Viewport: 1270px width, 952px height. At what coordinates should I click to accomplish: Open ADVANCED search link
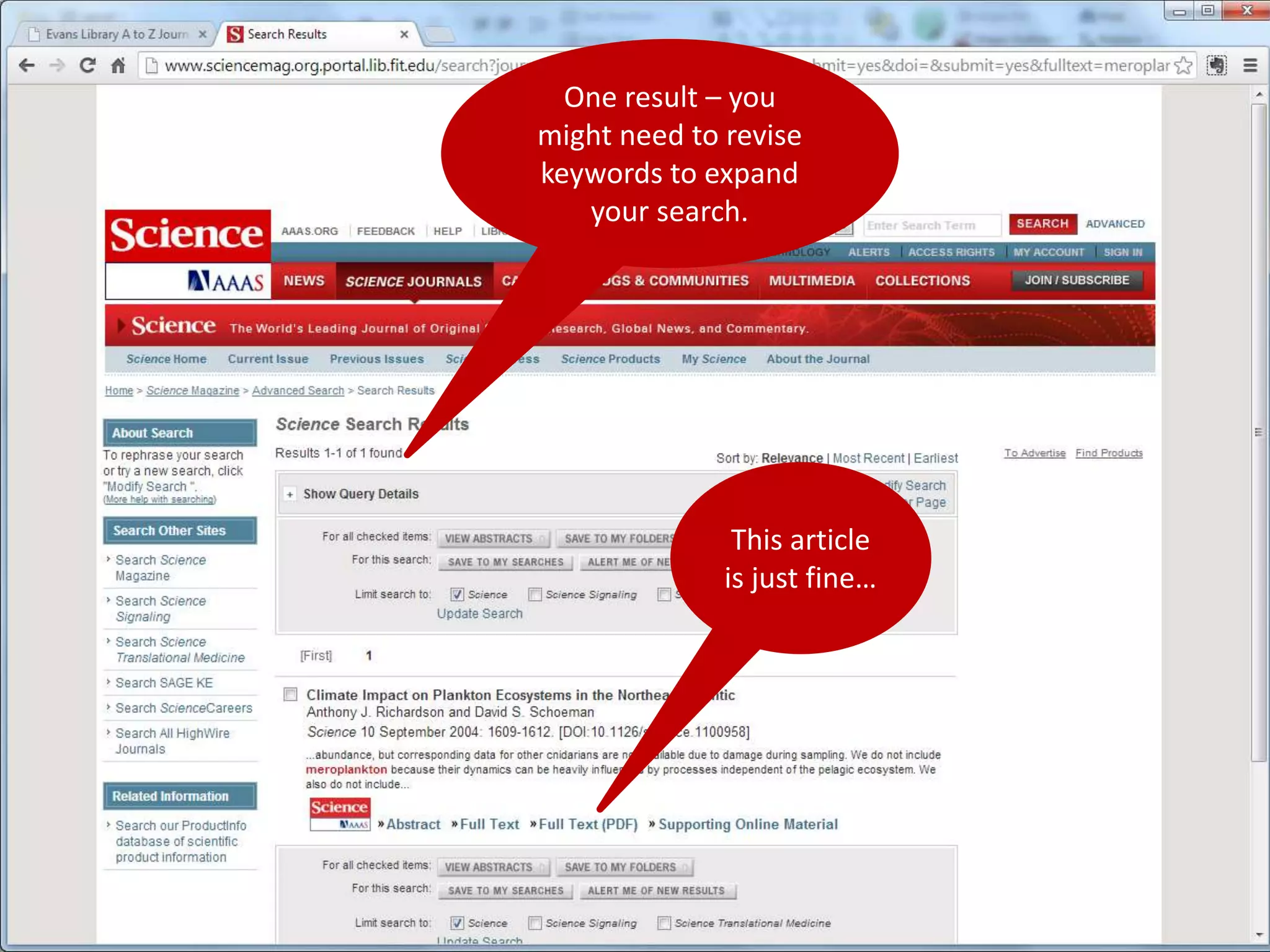coord(1115,224)
